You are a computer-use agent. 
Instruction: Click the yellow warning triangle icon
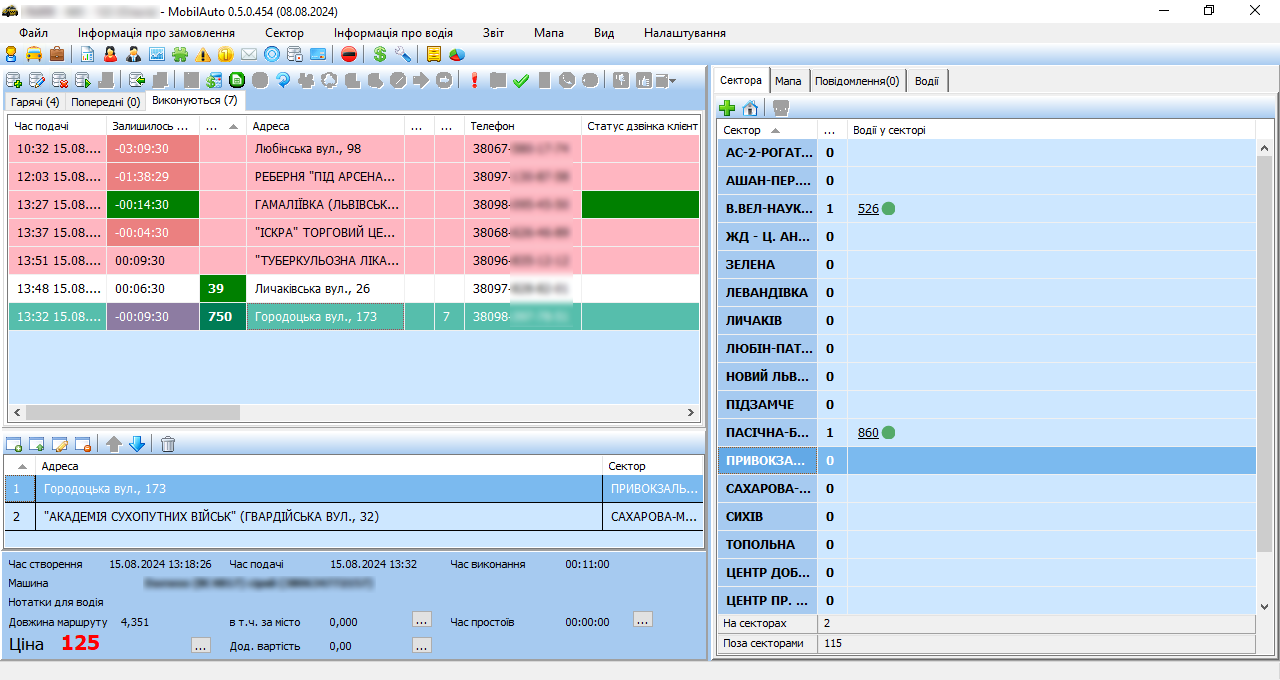coord(204,55)
